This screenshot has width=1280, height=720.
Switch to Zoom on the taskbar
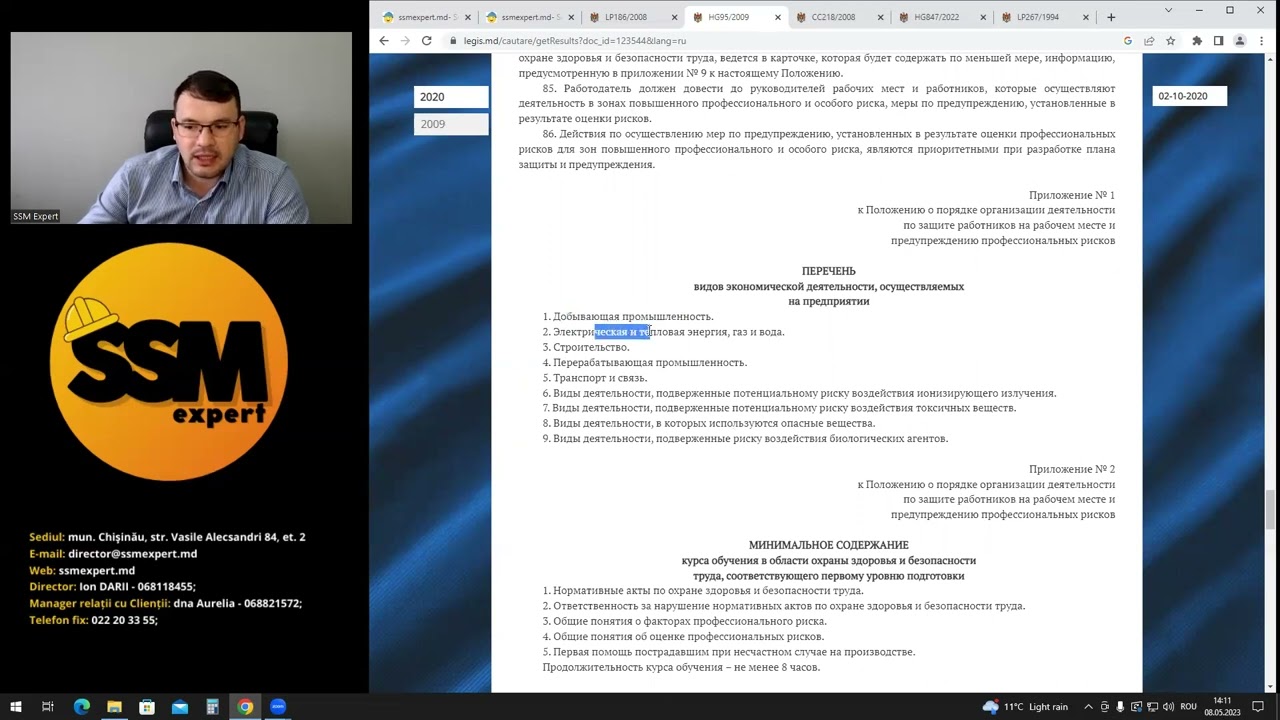click(x=278, y=707)
